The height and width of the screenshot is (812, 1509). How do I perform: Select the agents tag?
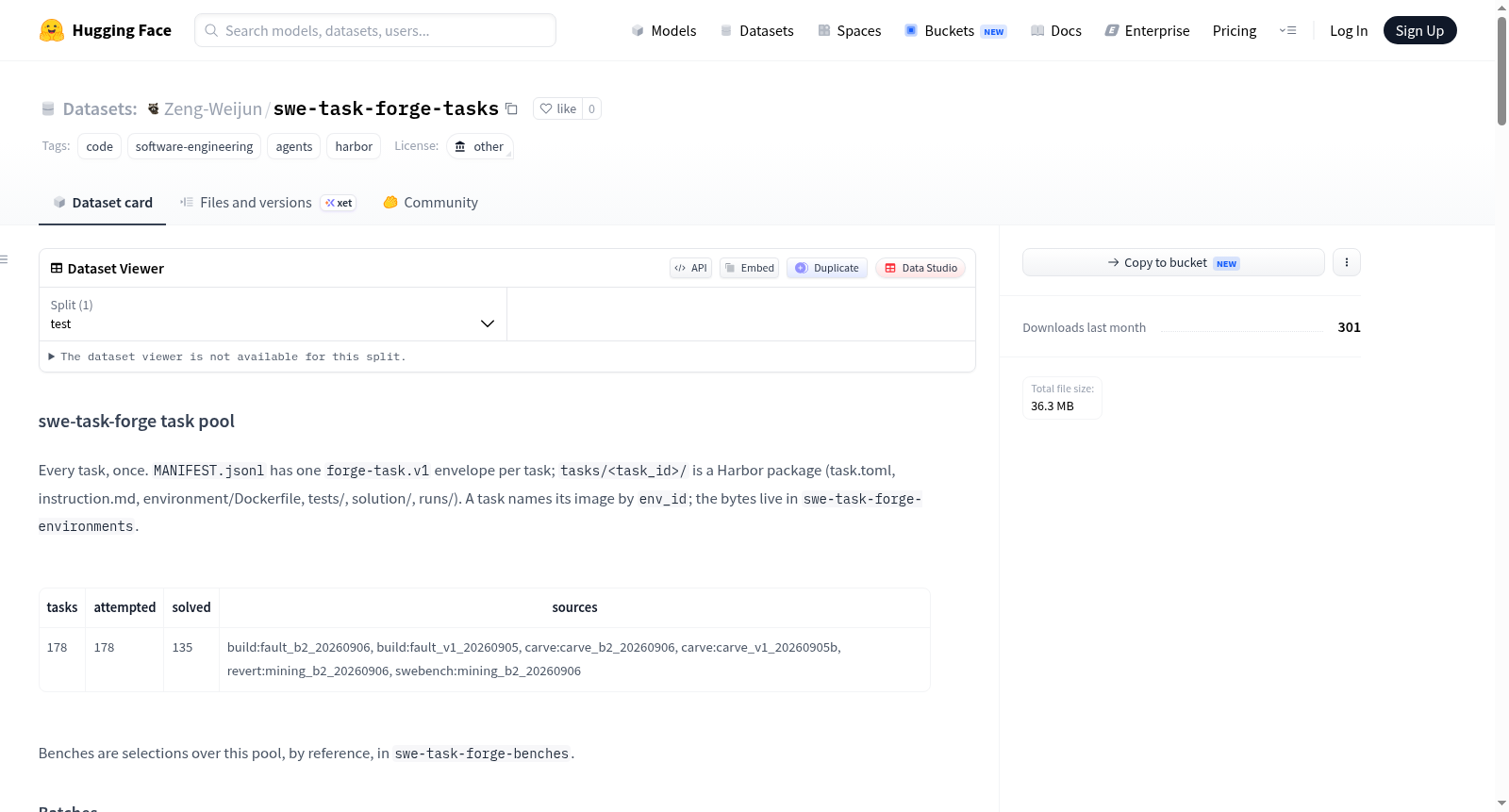click(x=294, y=146)
